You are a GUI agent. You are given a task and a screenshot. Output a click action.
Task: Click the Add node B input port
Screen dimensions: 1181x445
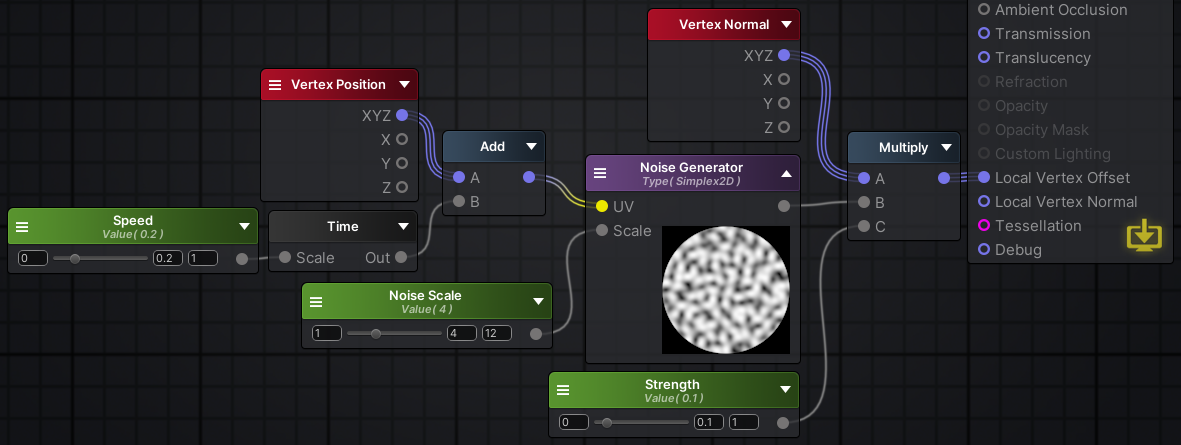pos(459,202)
